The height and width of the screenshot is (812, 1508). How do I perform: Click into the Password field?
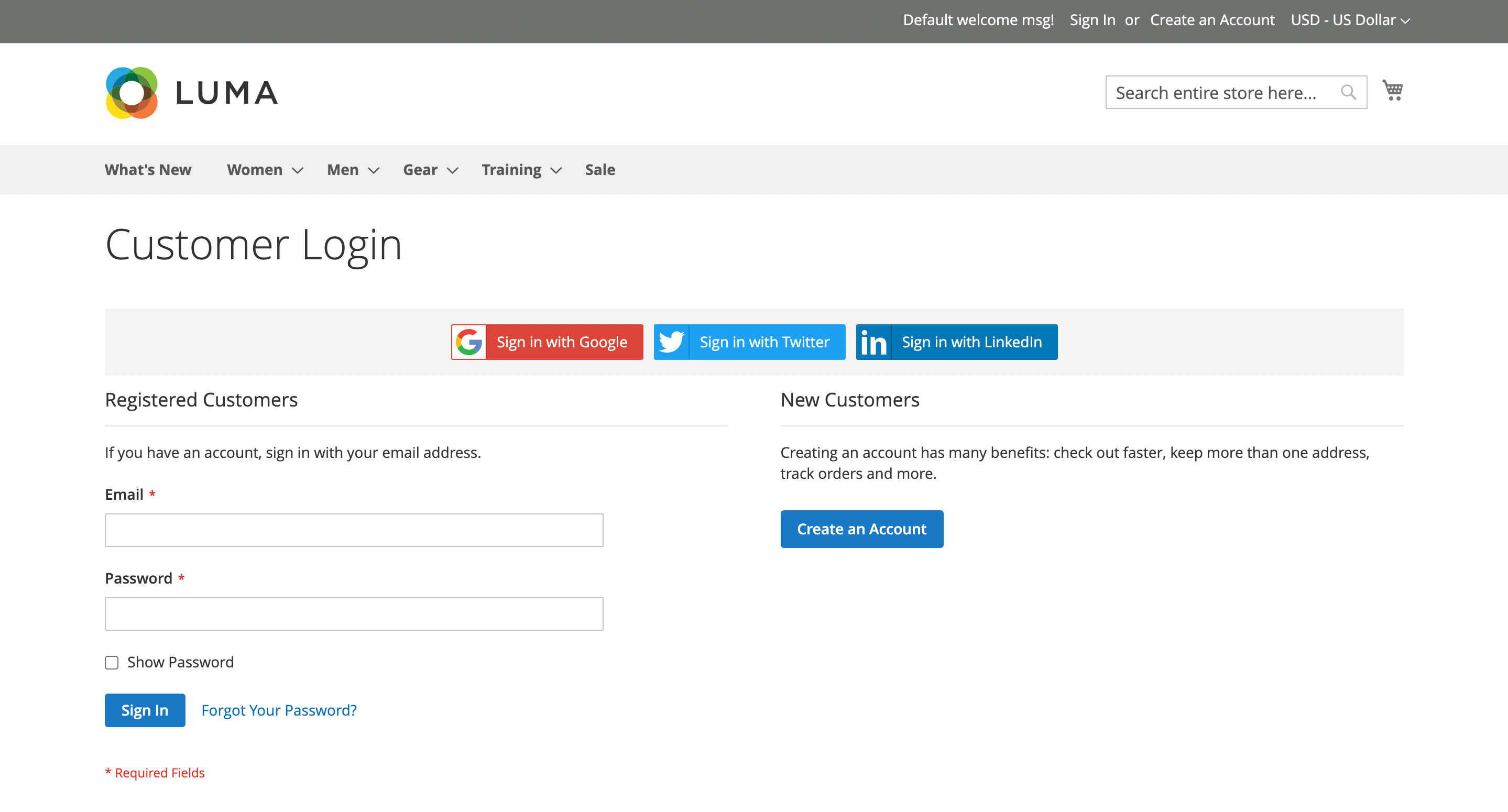[354, 613]
